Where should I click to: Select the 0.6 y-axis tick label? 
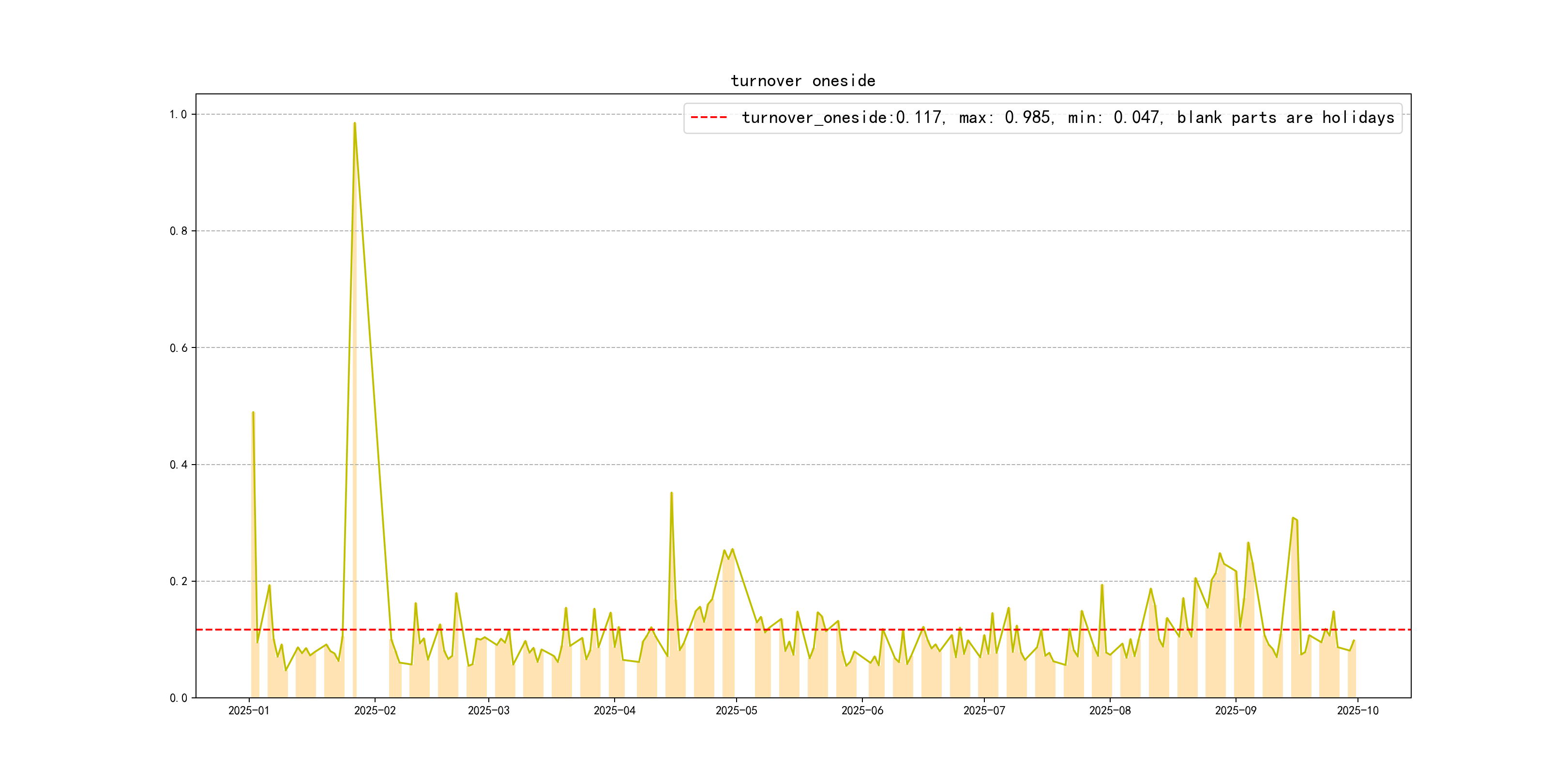click(x=178, y=348)
